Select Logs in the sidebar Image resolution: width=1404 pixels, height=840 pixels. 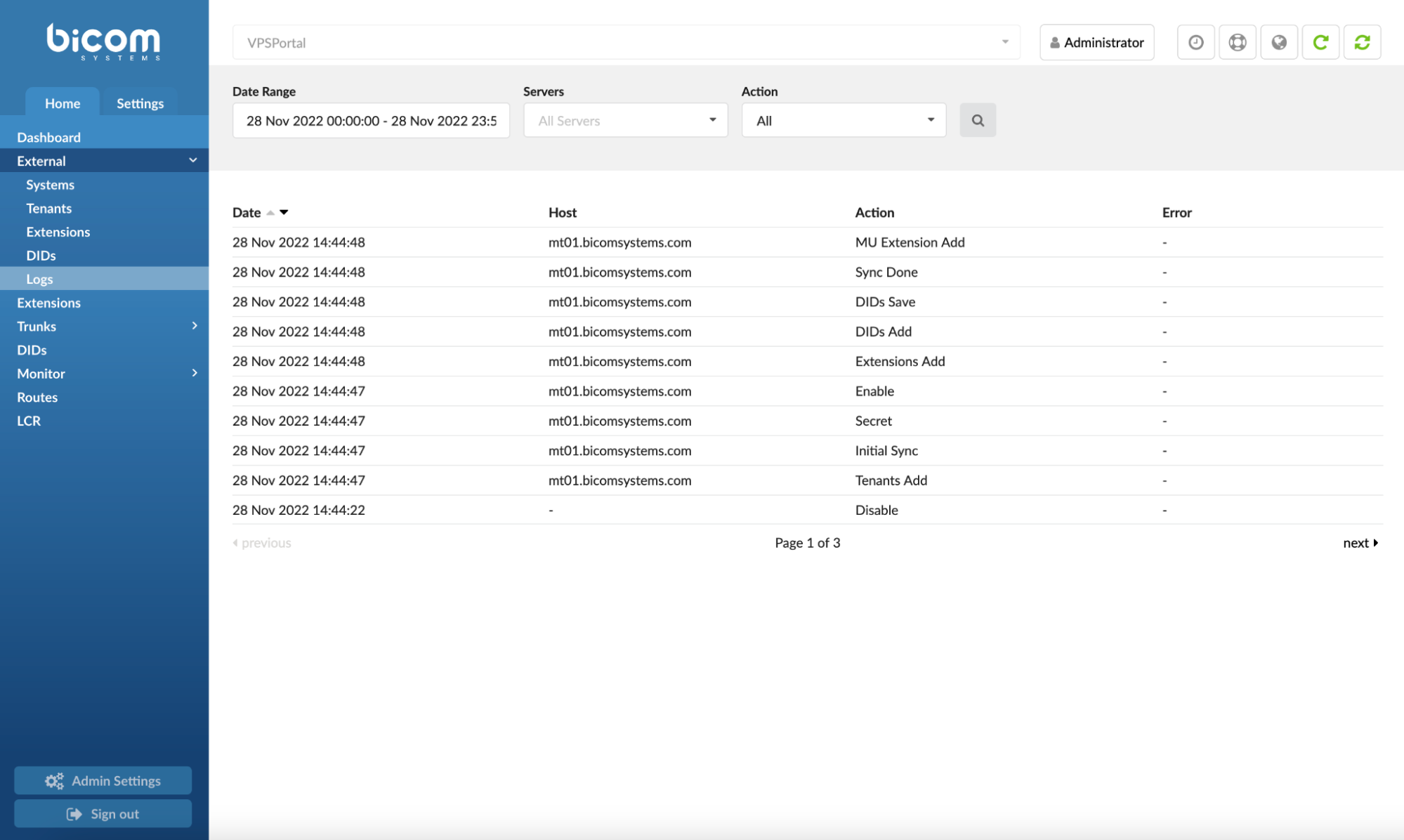coord(104,278)
